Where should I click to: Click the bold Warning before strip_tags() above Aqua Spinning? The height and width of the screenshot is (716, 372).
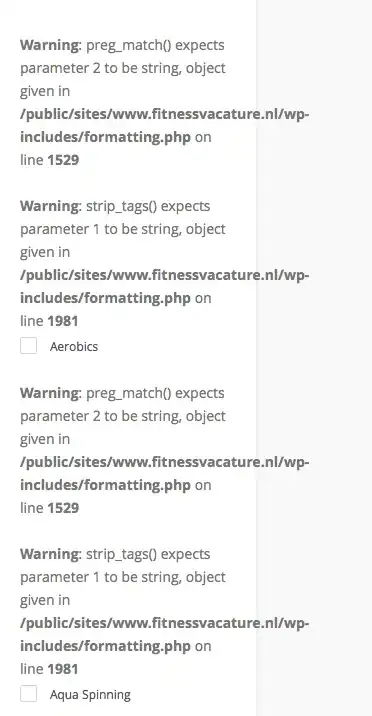[x=50, y=554]
